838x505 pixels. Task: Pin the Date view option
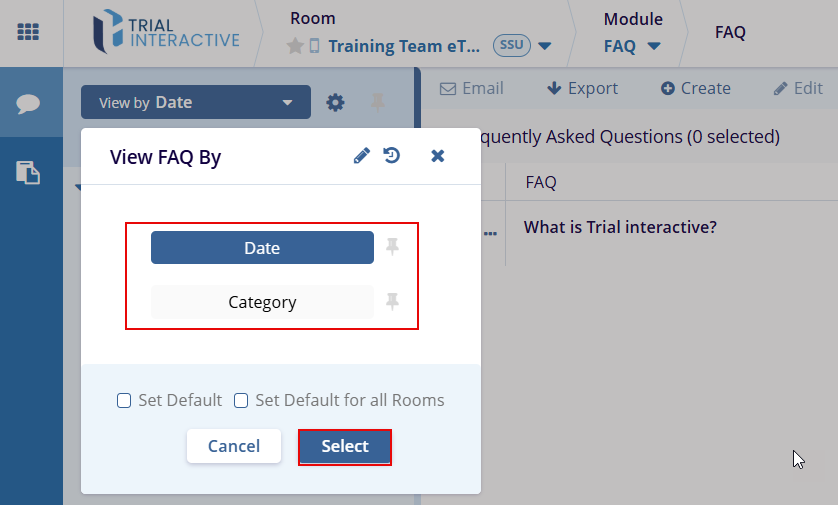coord(392,247)
